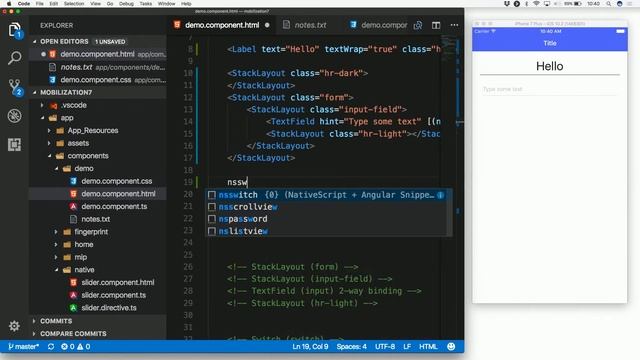This screenshot has height=360, width=640.
Task: Open the Apple menu
Action: 9,4
